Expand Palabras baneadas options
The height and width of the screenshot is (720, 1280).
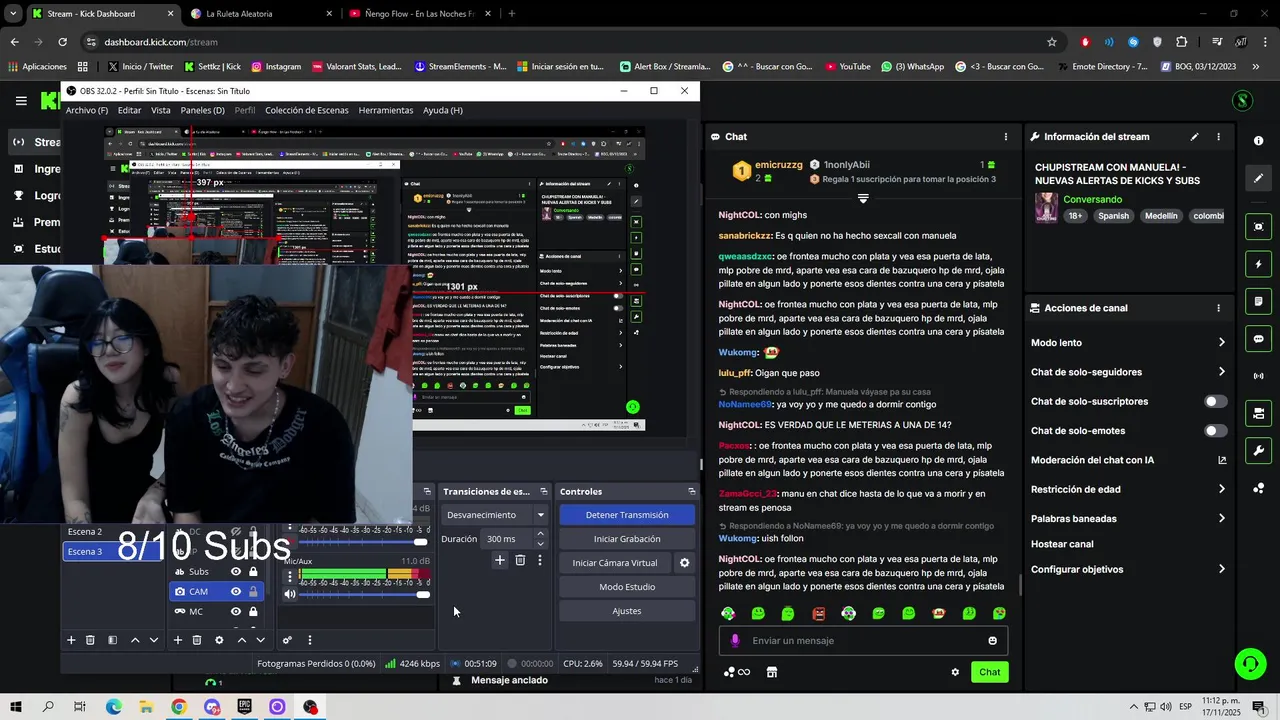[x=1221, y=518]
